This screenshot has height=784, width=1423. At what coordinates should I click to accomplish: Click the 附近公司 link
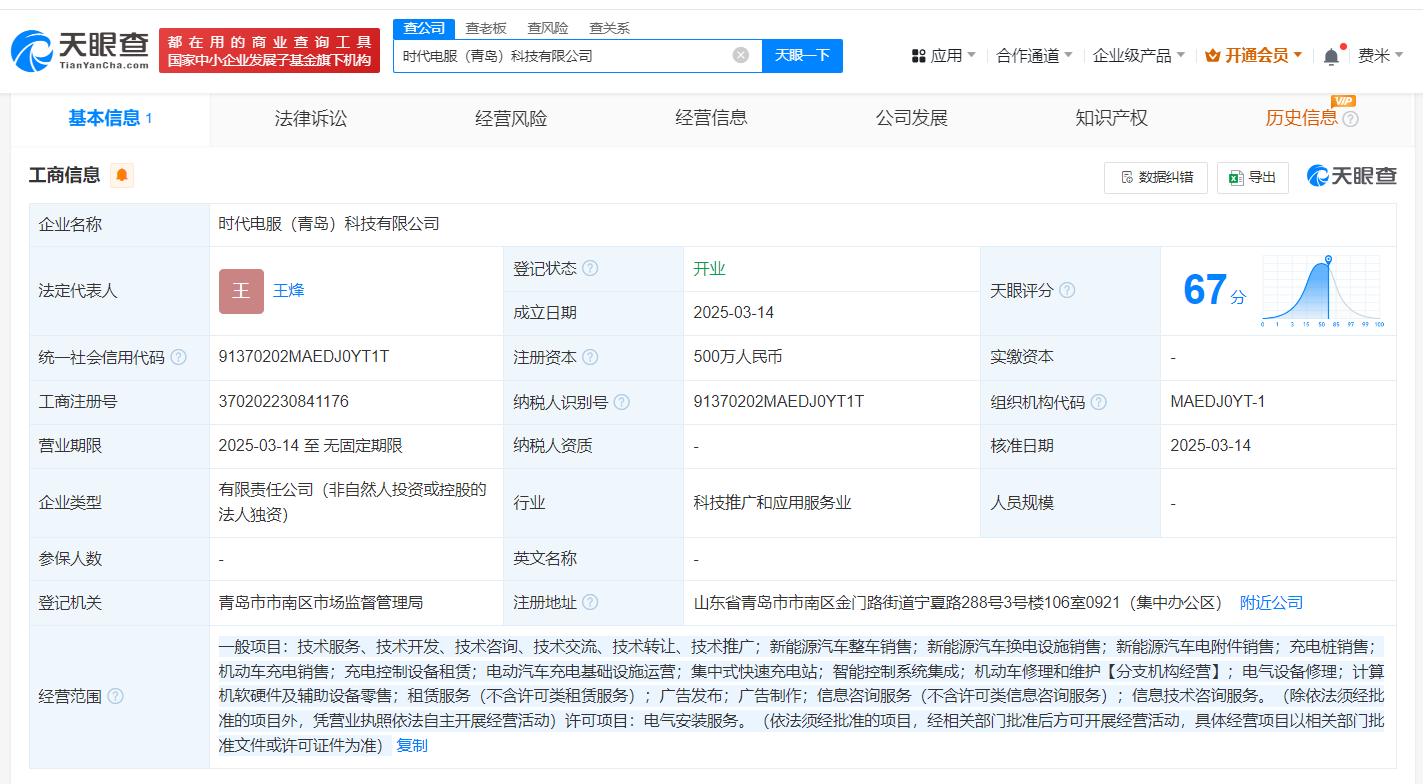1271,603
